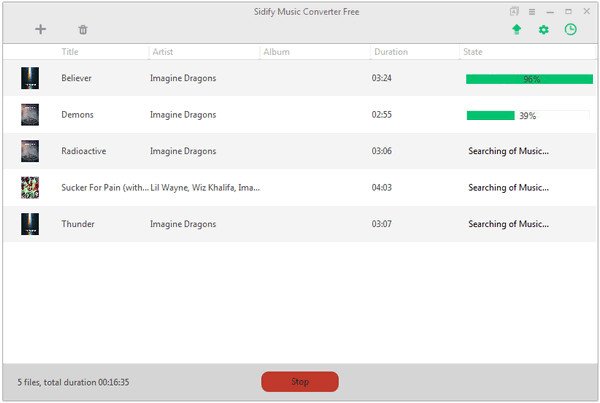Click the Album column header
Image resolution: width=600 pixels, height=403 pixels.
click(x=276, y=52)
